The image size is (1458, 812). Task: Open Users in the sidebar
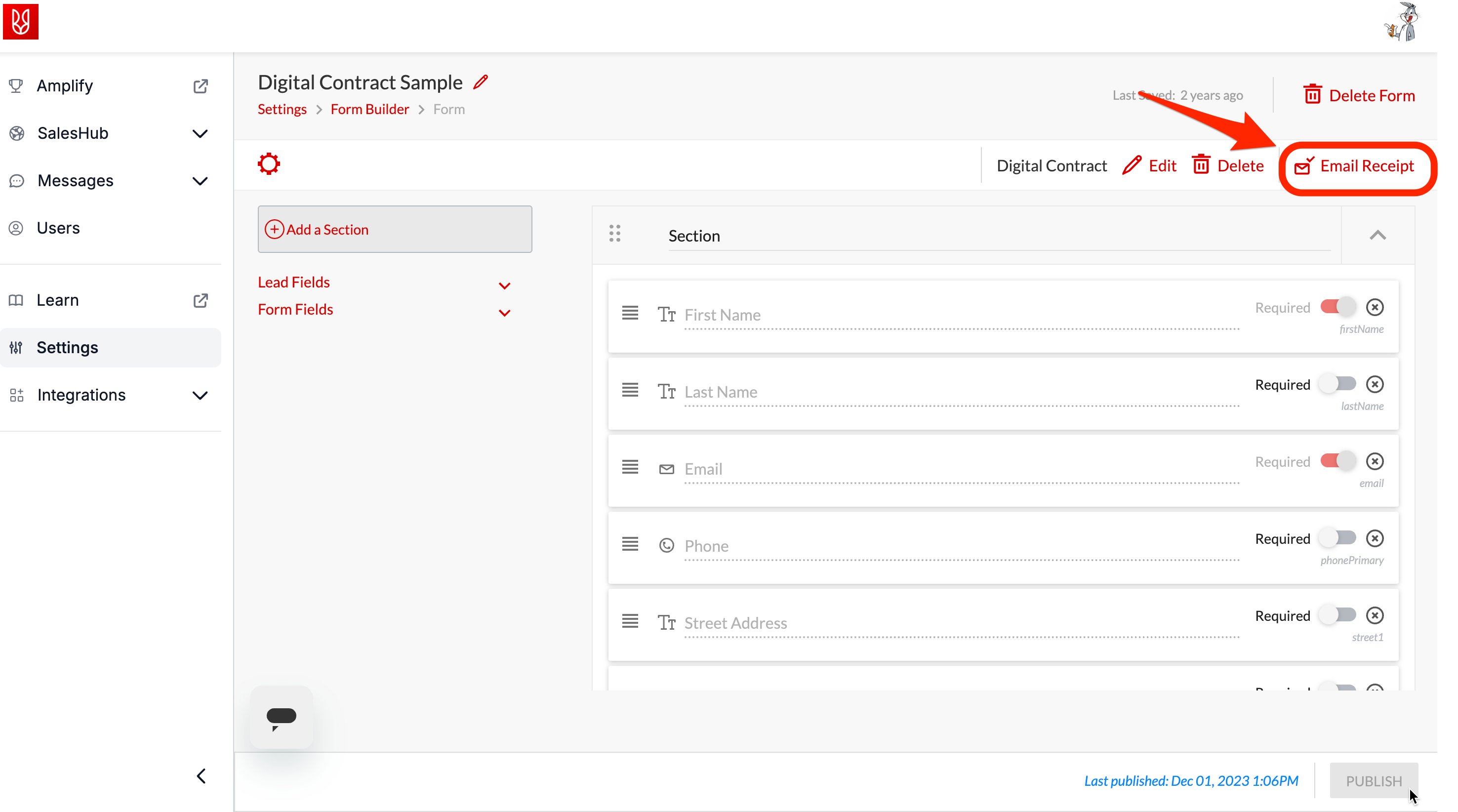58,228
